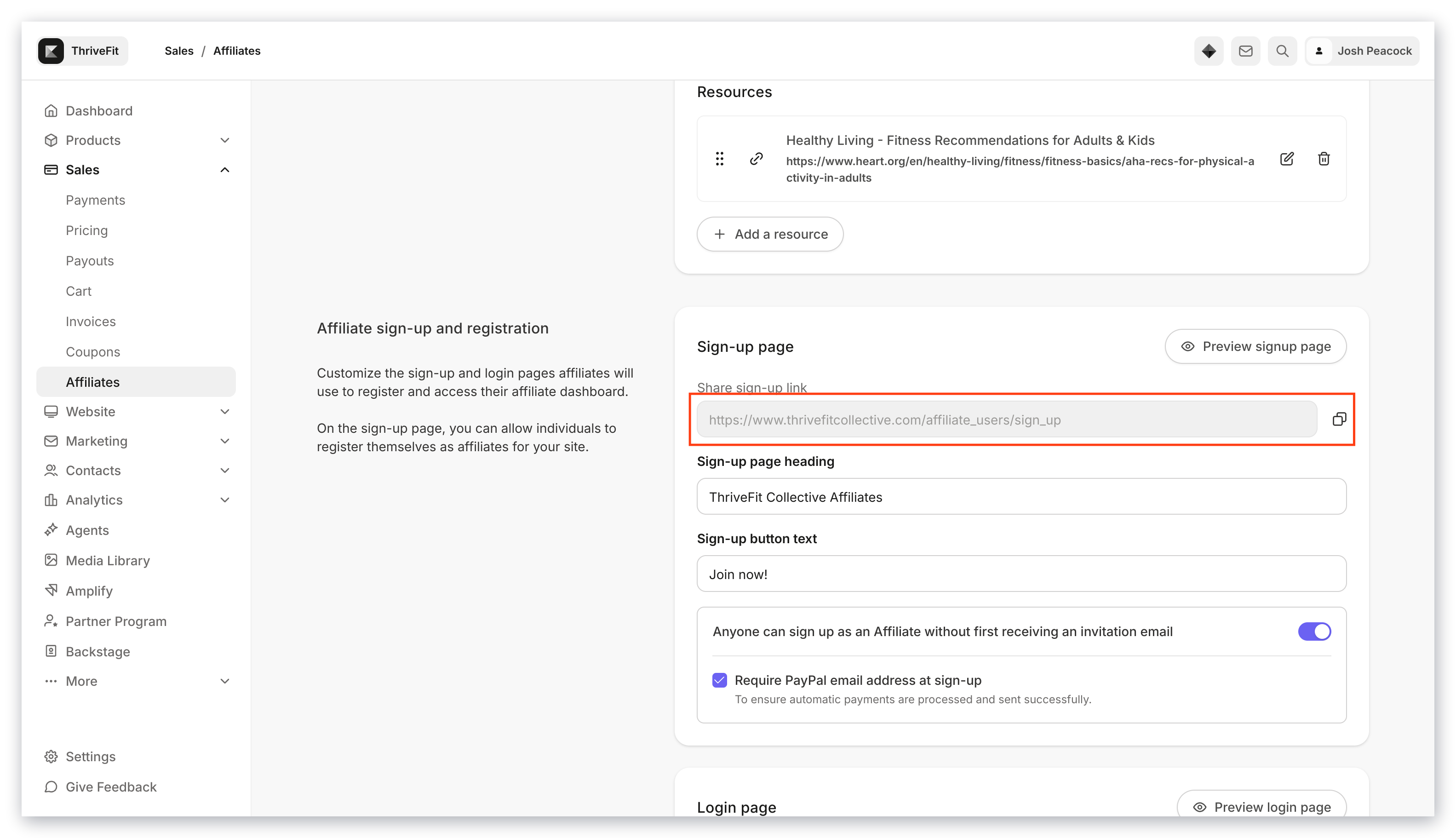This screenshot has height=838, width=1456.
Task: Expand the Products section chevron
Action: (225, 140)
